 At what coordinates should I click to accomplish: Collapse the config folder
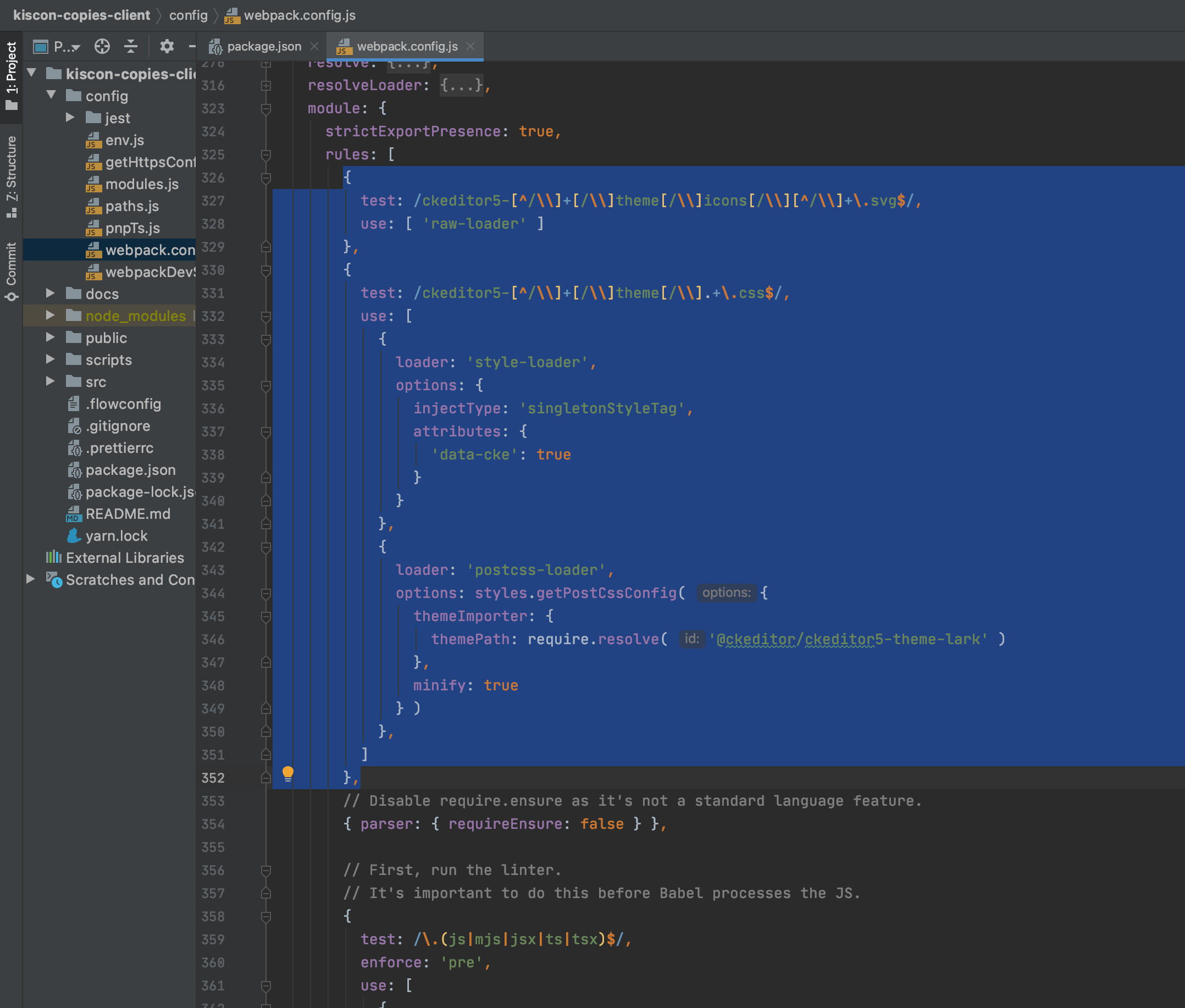(51, 96)
